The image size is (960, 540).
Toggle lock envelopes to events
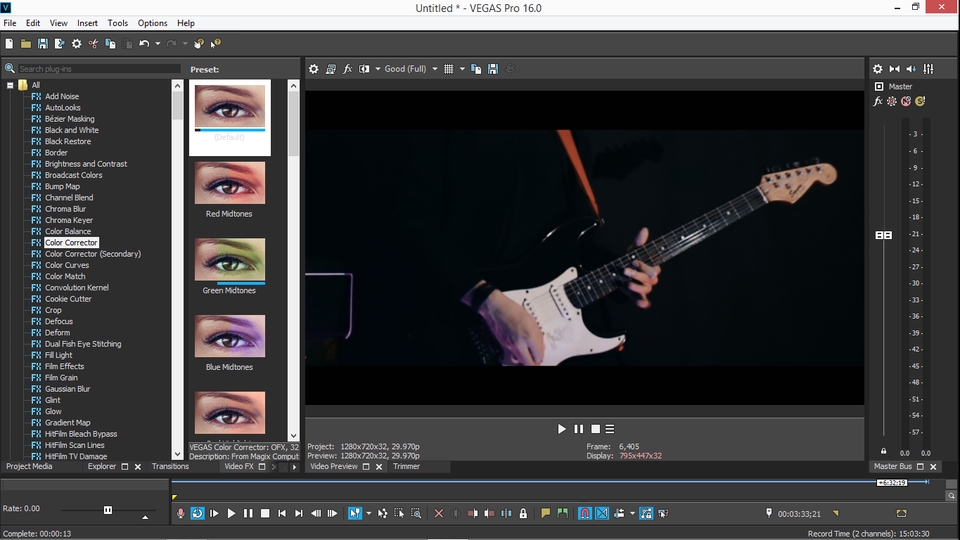pos(646,513)
